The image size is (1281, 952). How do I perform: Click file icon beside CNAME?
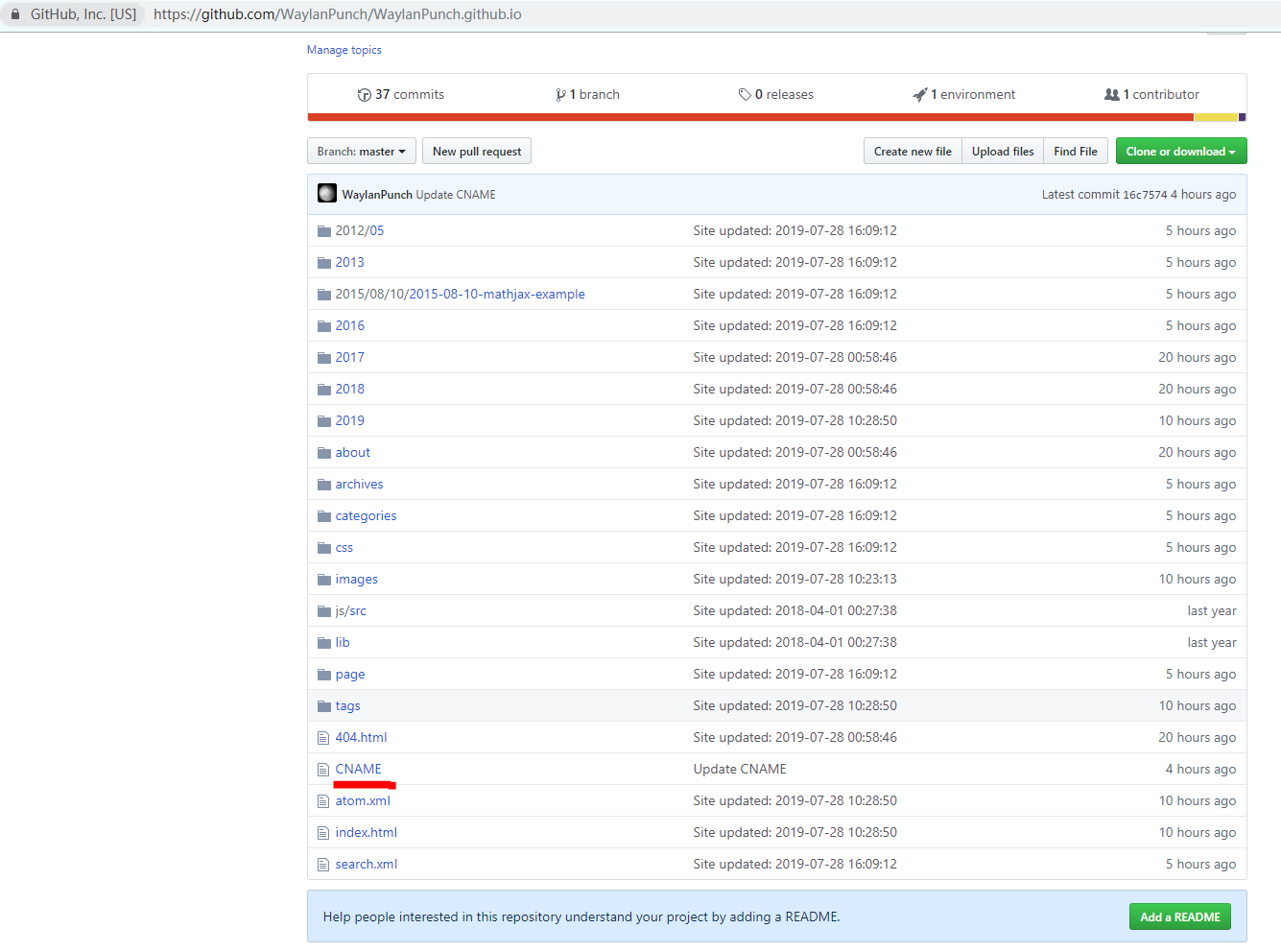323,770
